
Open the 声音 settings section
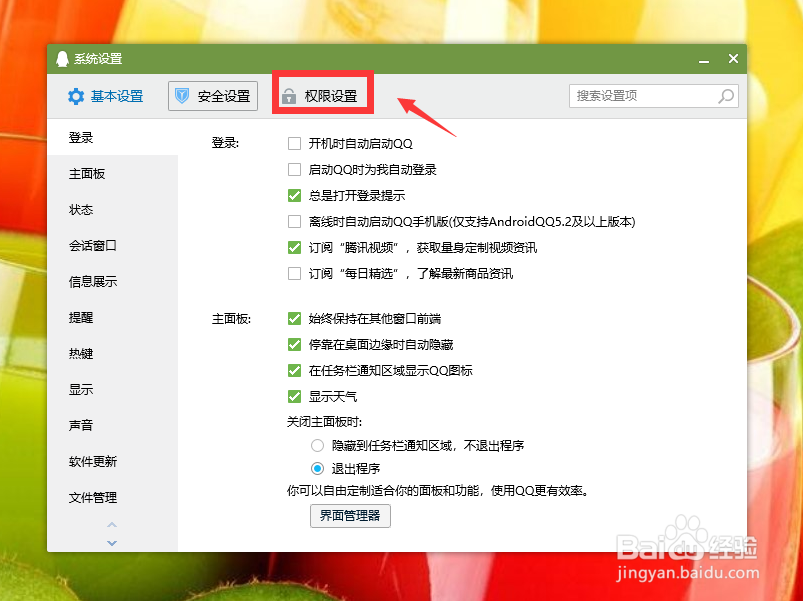coord(81,425)
